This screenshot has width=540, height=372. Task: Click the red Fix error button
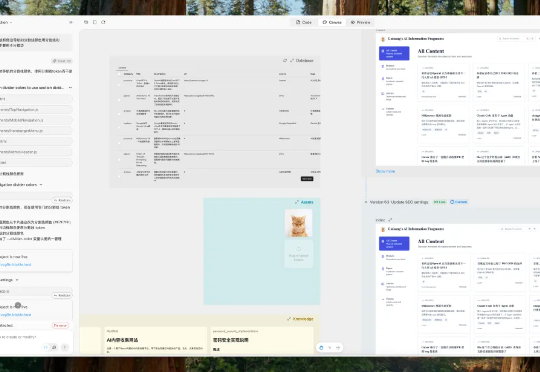(60, 325)
